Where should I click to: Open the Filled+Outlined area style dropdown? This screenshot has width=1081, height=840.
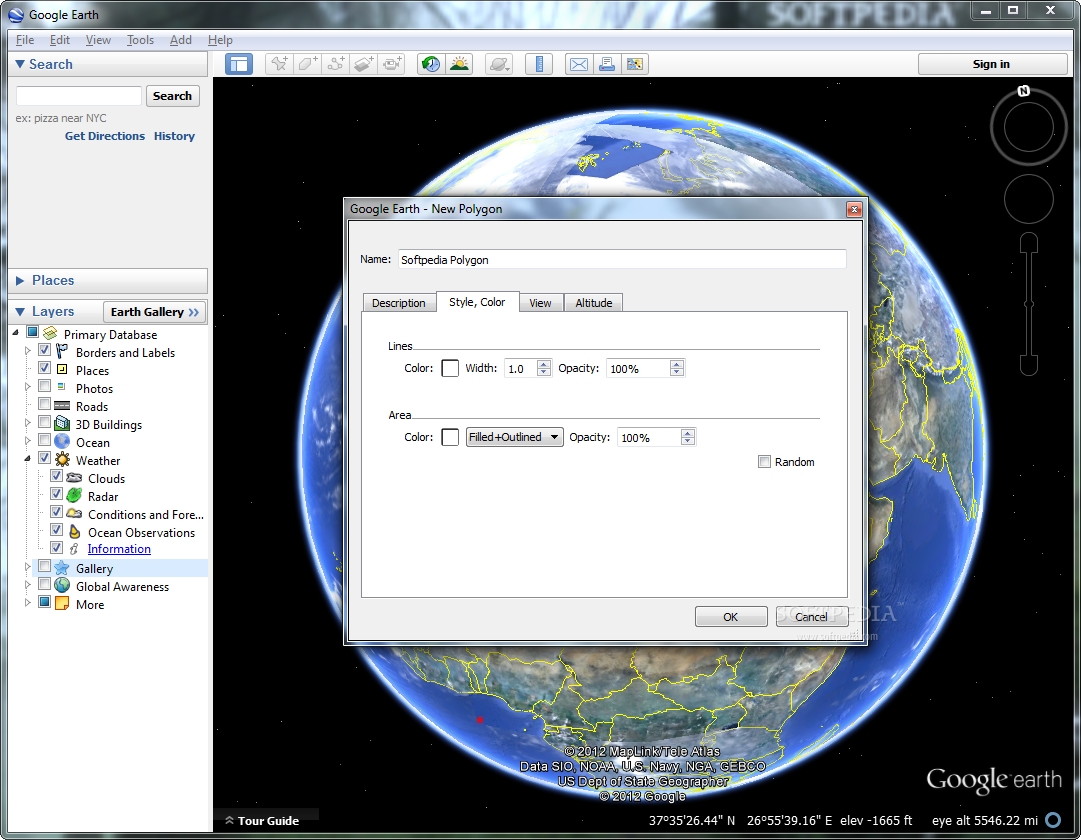coord(514,437)
